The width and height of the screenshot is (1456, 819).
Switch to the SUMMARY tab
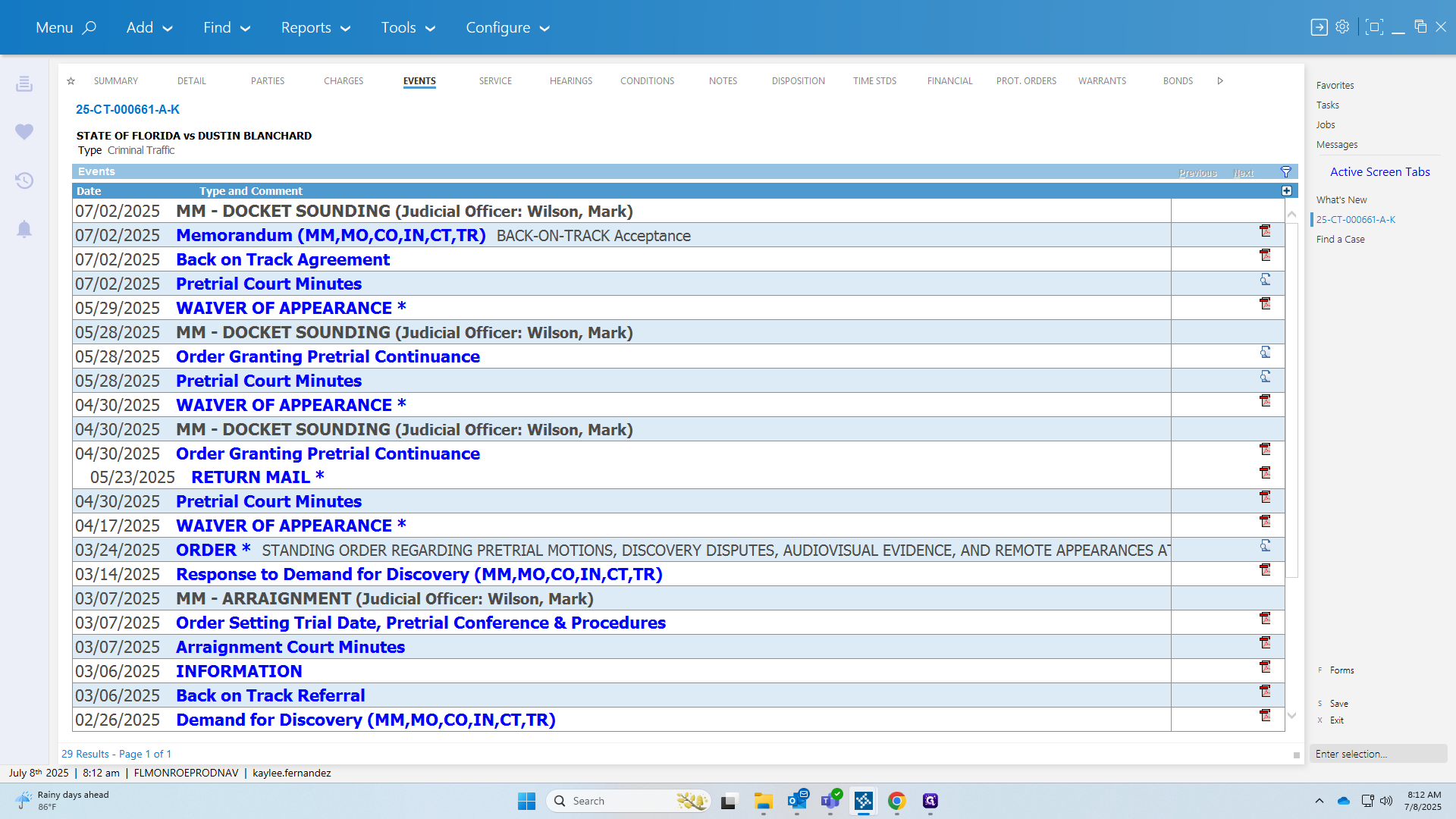(x=116, y=81)
